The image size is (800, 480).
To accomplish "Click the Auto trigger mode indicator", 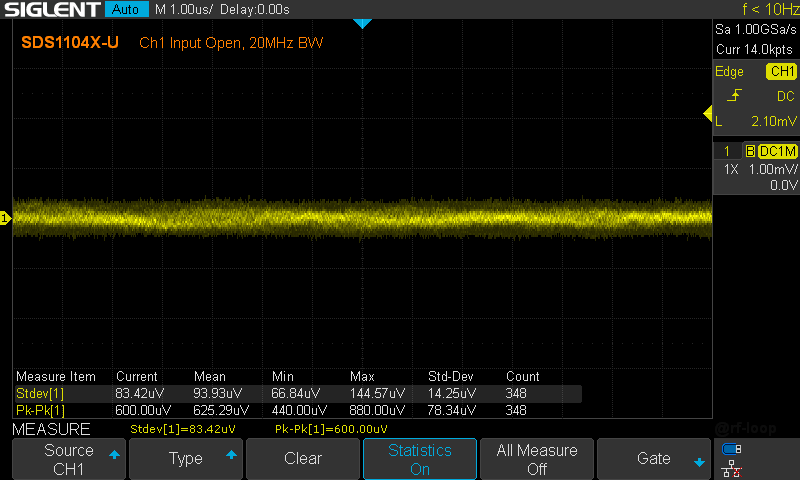I will (x=126, y=9).
